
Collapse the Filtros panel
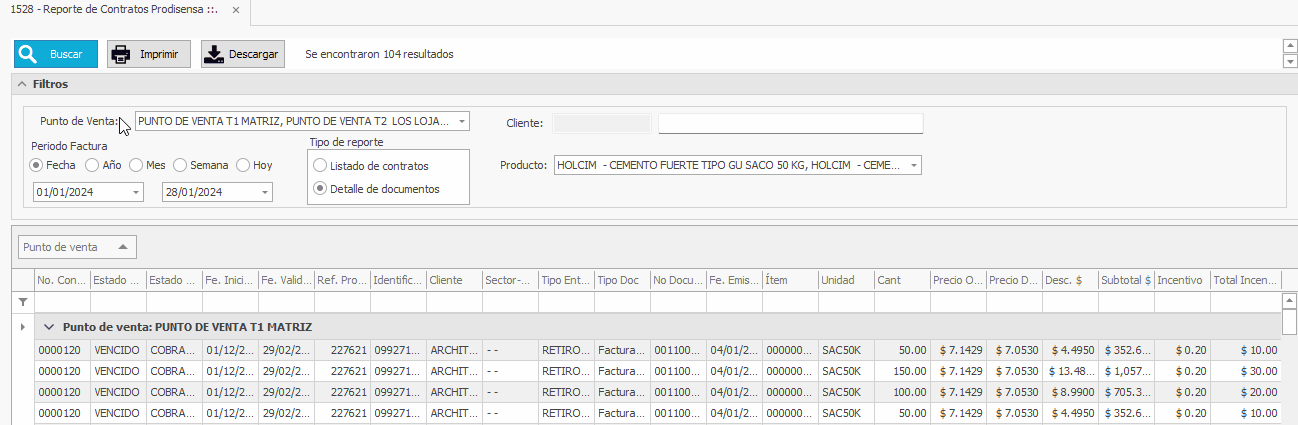pyautogui.click(x=22, y=85)
